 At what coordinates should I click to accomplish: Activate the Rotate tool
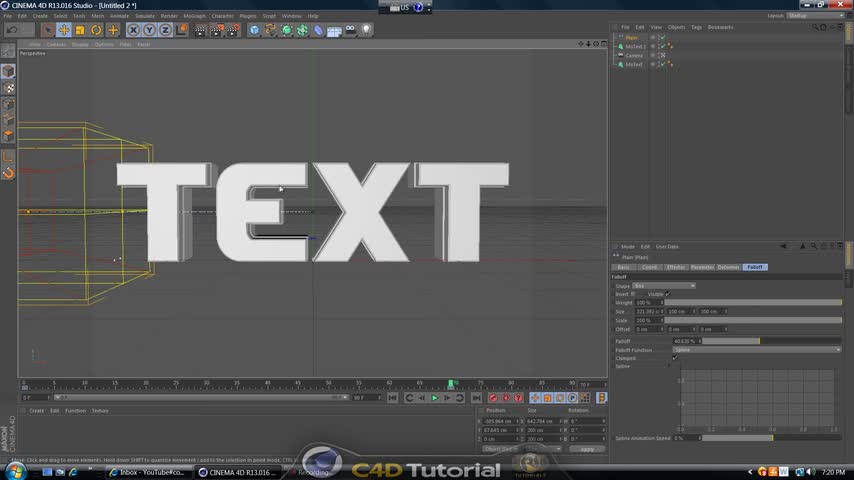coord(96,30)
